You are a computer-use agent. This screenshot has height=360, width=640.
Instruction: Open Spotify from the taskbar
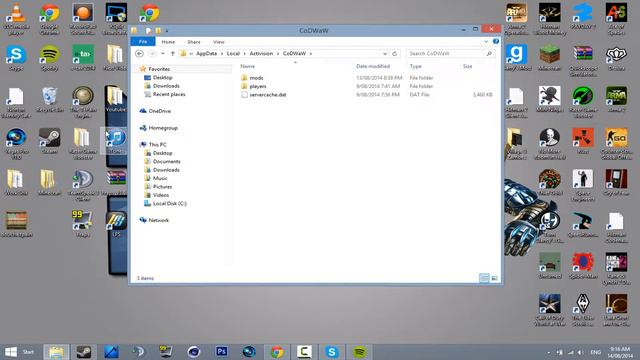360,351
